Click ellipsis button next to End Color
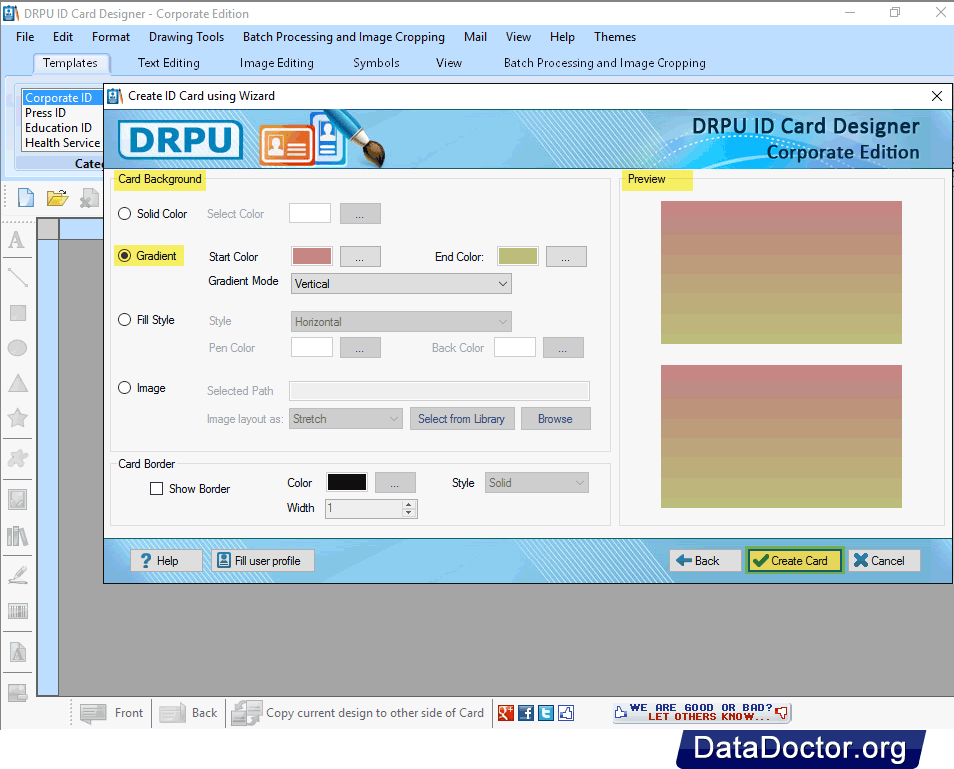Image resolution: width=954 pixels, height=769 pixels. pyautogui.click(x=566, y=257)
